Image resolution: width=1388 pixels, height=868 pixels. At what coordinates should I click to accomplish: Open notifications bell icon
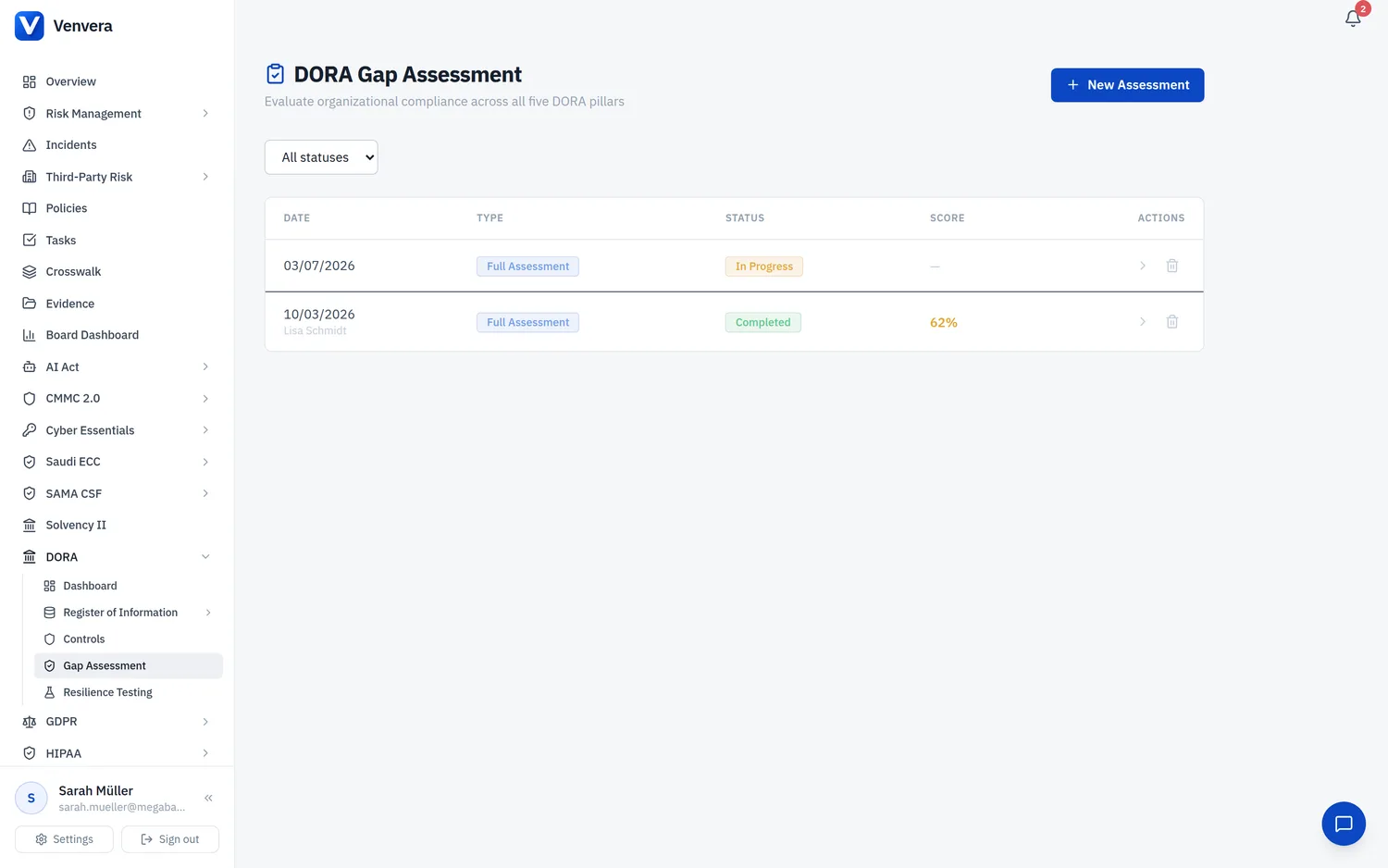click(x=1353, y=19)
